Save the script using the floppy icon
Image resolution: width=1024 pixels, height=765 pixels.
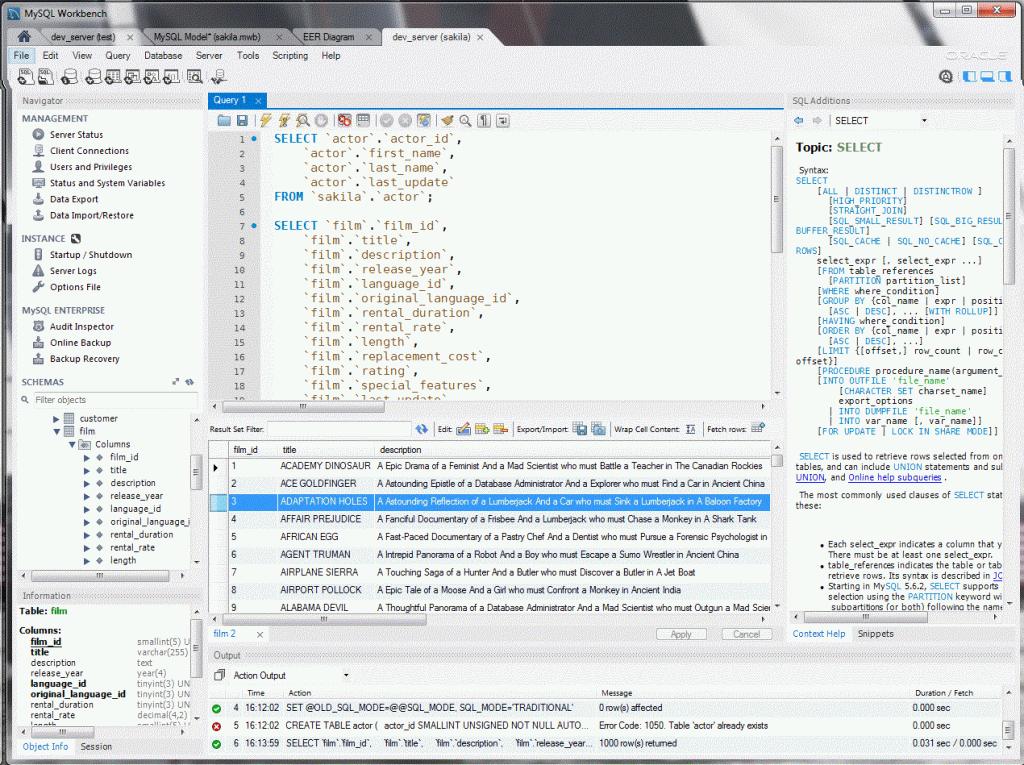click(x=242, y=120)
